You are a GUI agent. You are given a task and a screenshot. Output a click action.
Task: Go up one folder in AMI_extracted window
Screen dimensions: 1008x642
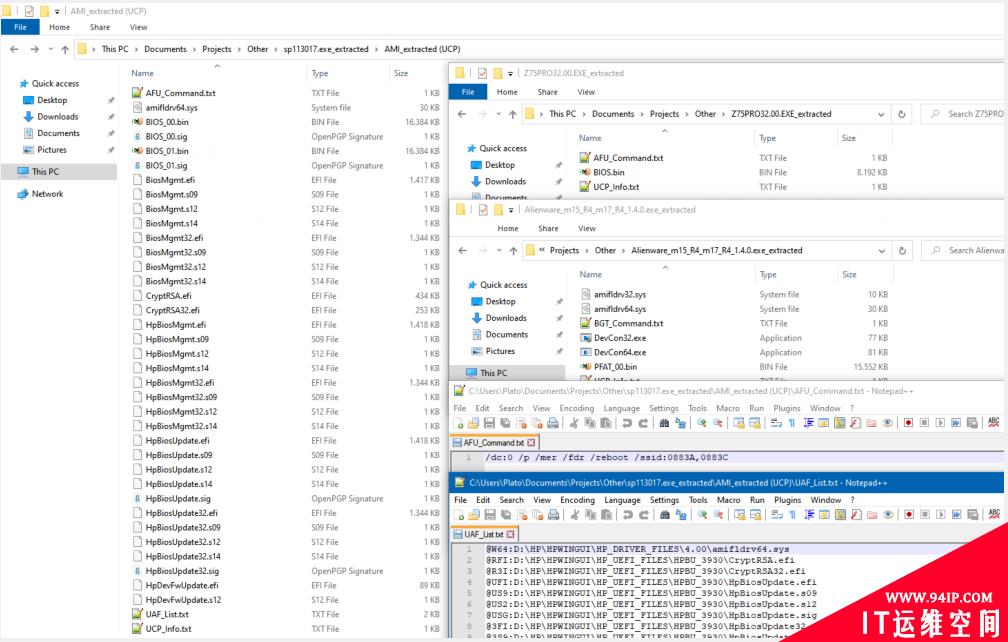(x=66, y=49)
